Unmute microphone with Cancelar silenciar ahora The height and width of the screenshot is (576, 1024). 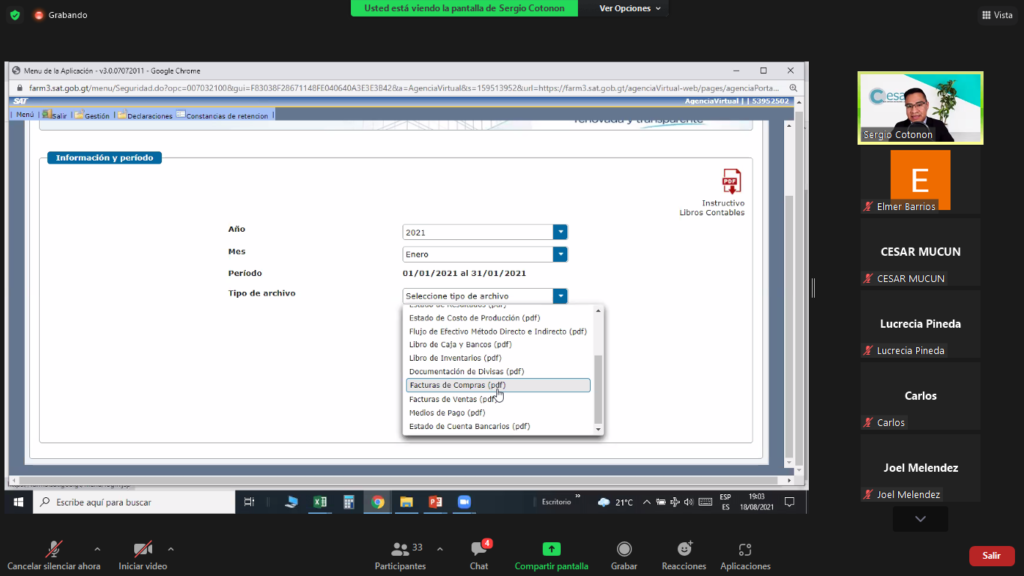(x=54, y=550)
